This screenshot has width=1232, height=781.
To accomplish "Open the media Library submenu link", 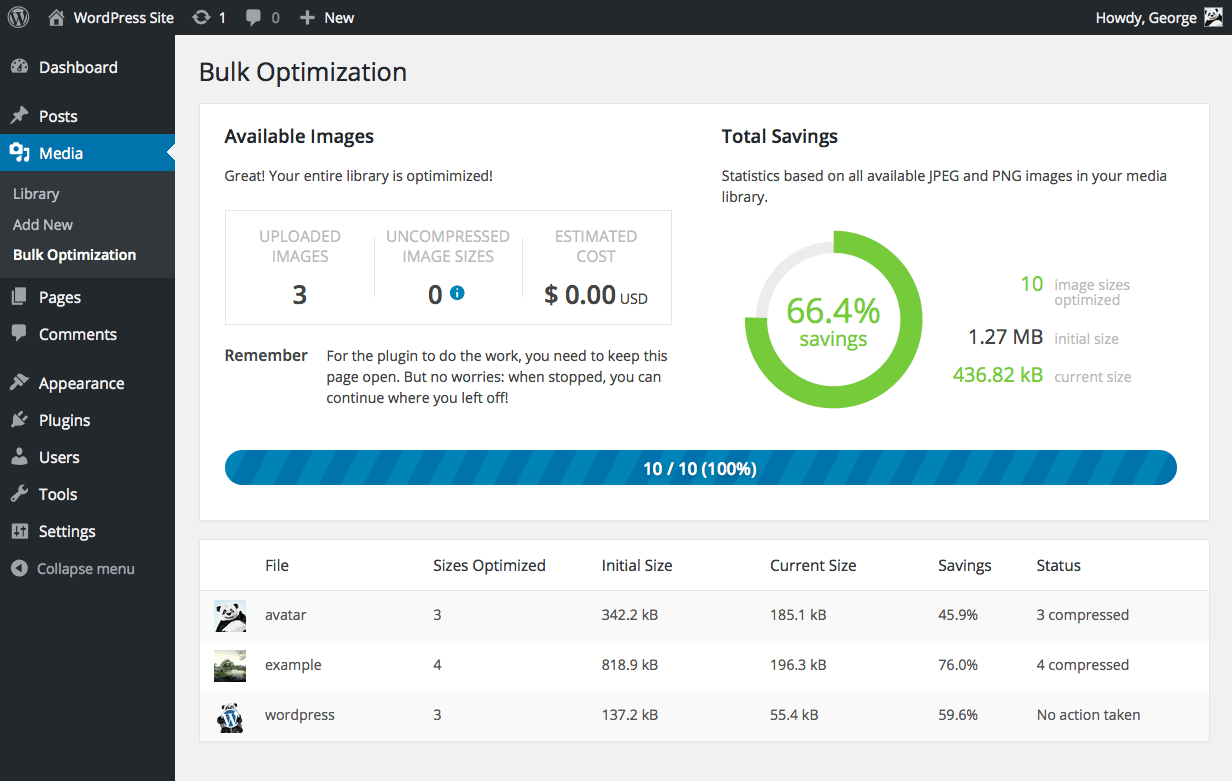I will 36,194.
